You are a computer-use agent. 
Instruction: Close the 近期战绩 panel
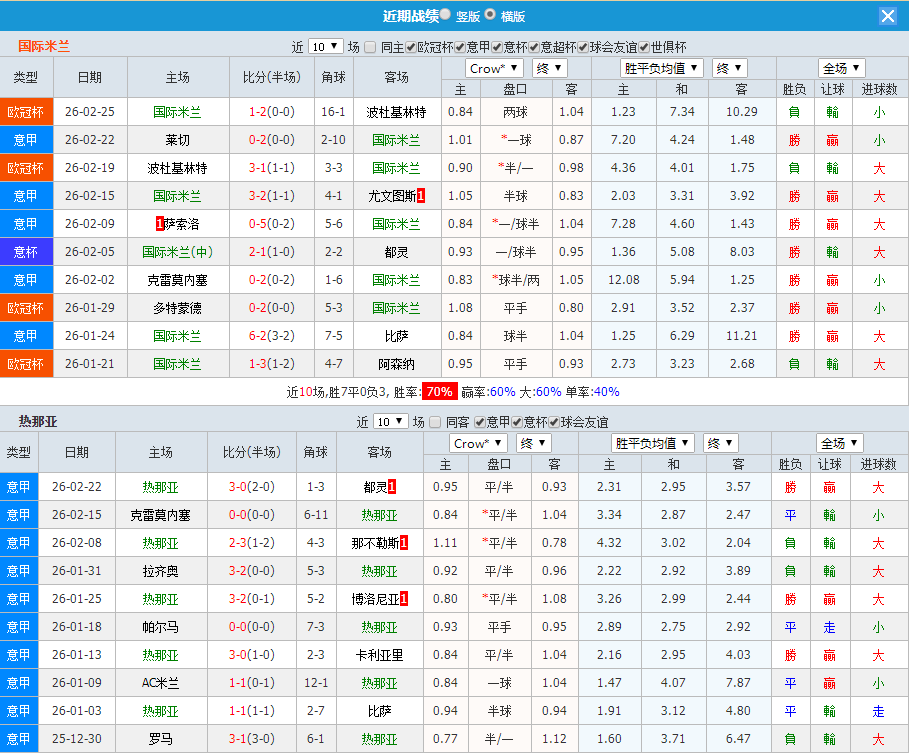tap(888, 15)
